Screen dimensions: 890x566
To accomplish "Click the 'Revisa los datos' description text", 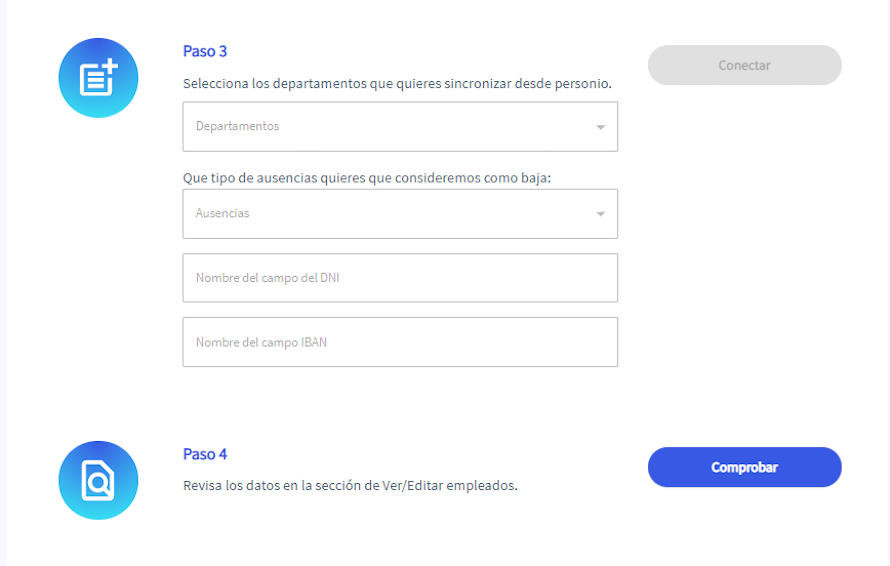I will click(x=350, y=485).
